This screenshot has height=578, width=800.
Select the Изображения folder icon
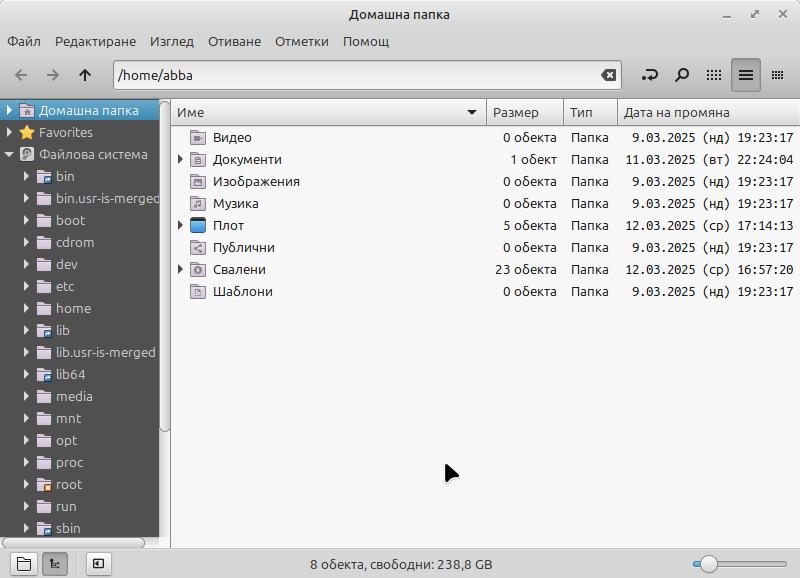(198, 181)
